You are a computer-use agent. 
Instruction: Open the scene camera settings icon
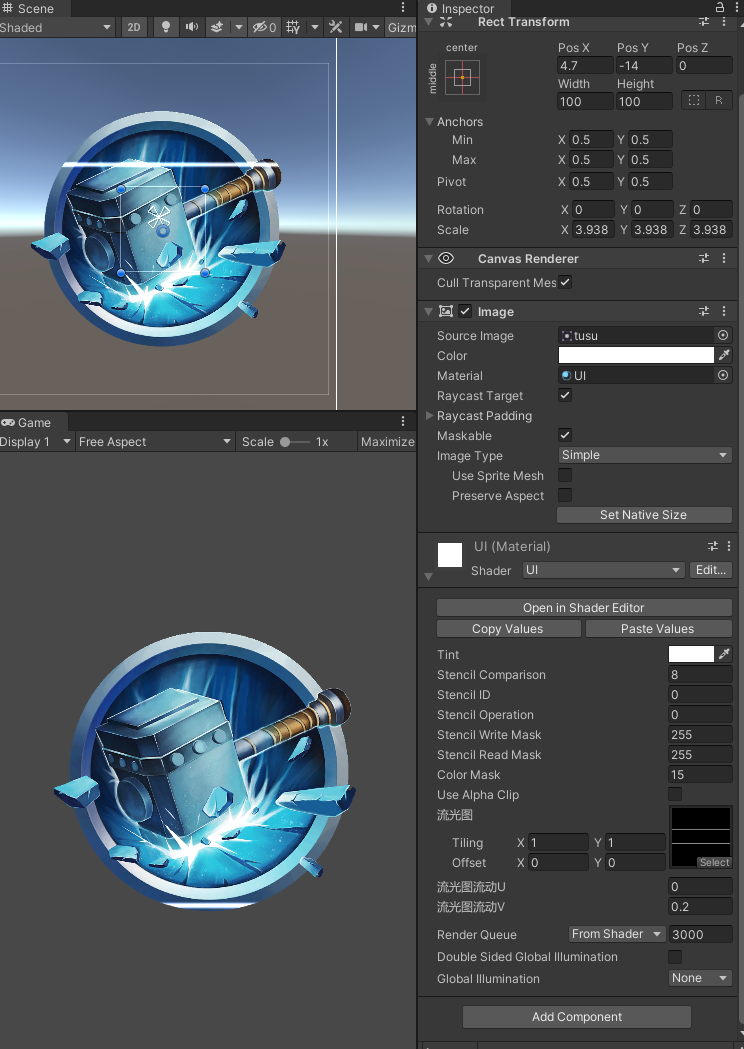[x=361, y=27]
